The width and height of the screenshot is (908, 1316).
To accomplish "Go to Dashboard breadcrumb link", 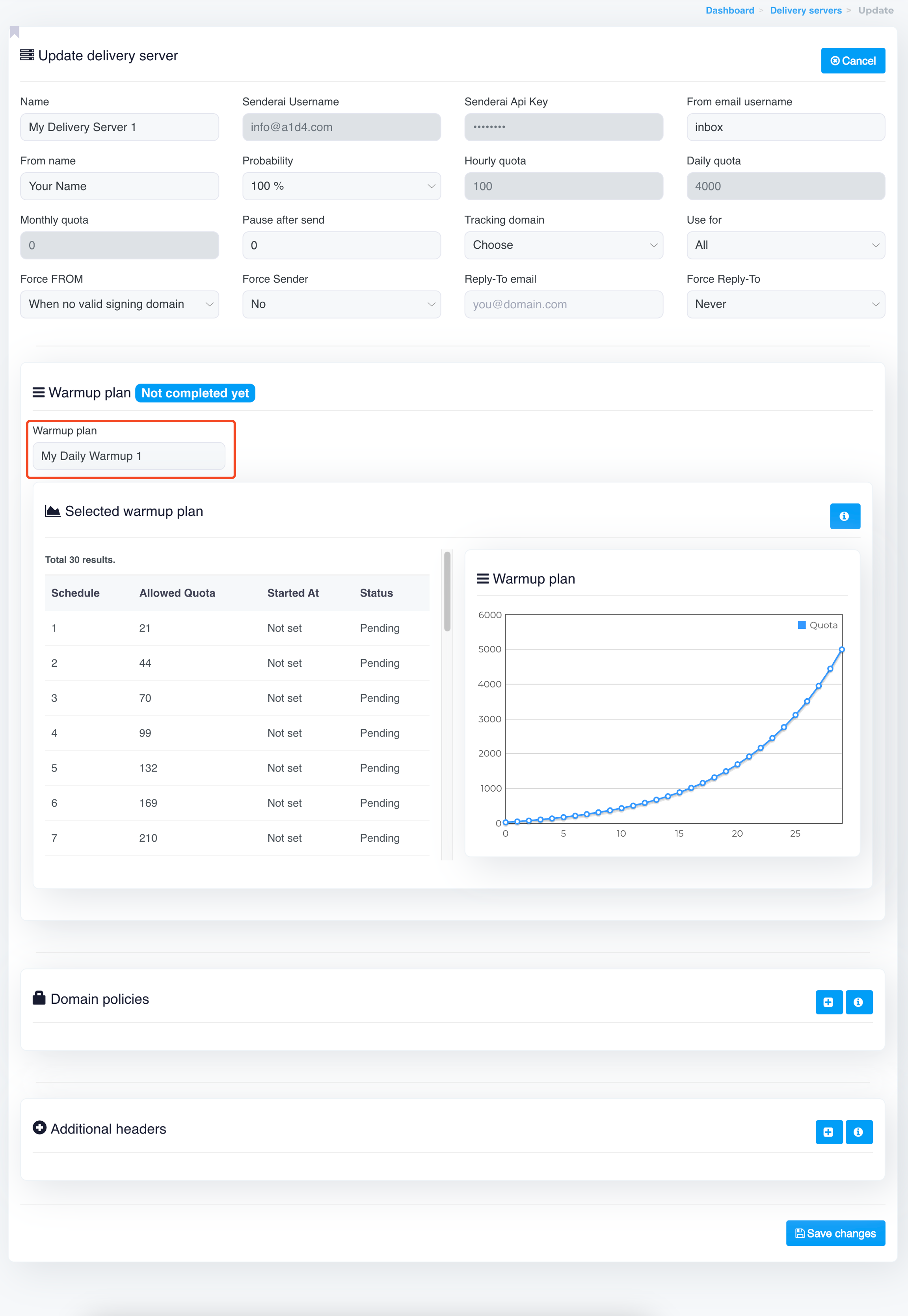I will tap(729, 10).
